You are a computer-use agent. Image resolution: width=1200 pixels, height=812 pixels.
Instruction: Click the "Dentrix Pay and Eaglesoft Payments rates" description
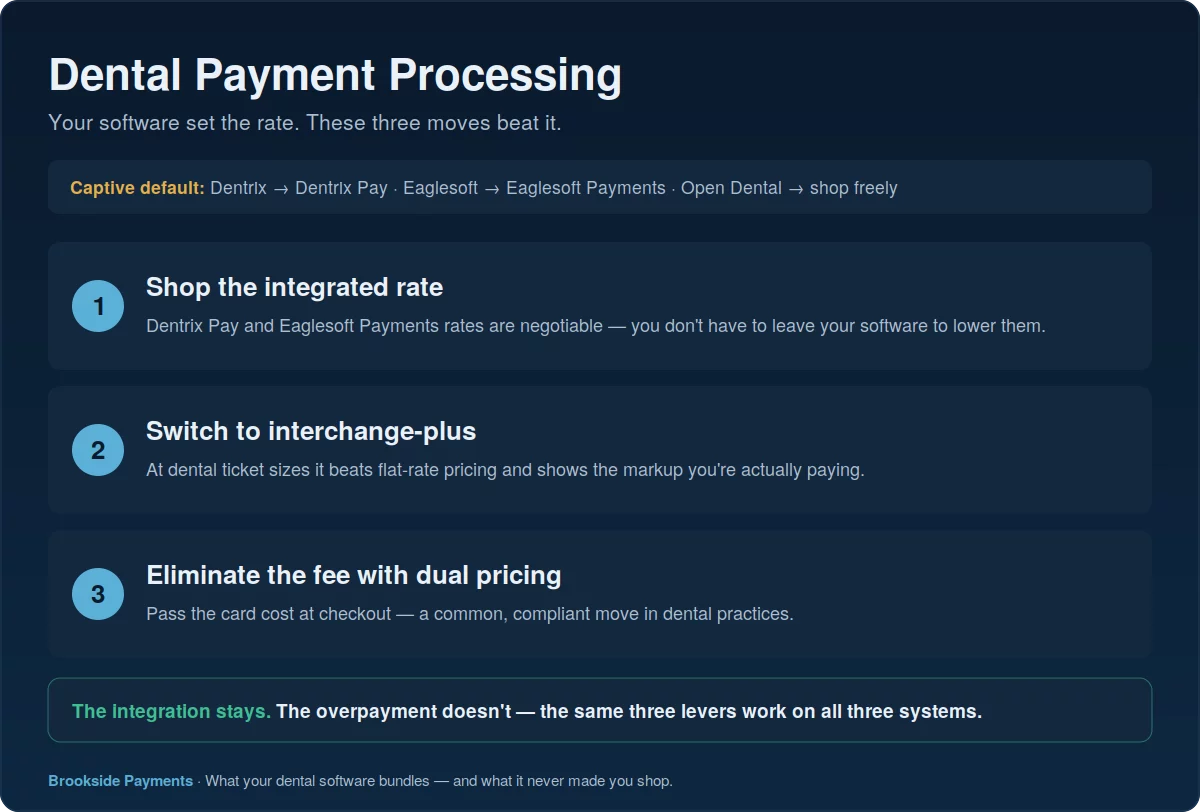pos(595,326)
